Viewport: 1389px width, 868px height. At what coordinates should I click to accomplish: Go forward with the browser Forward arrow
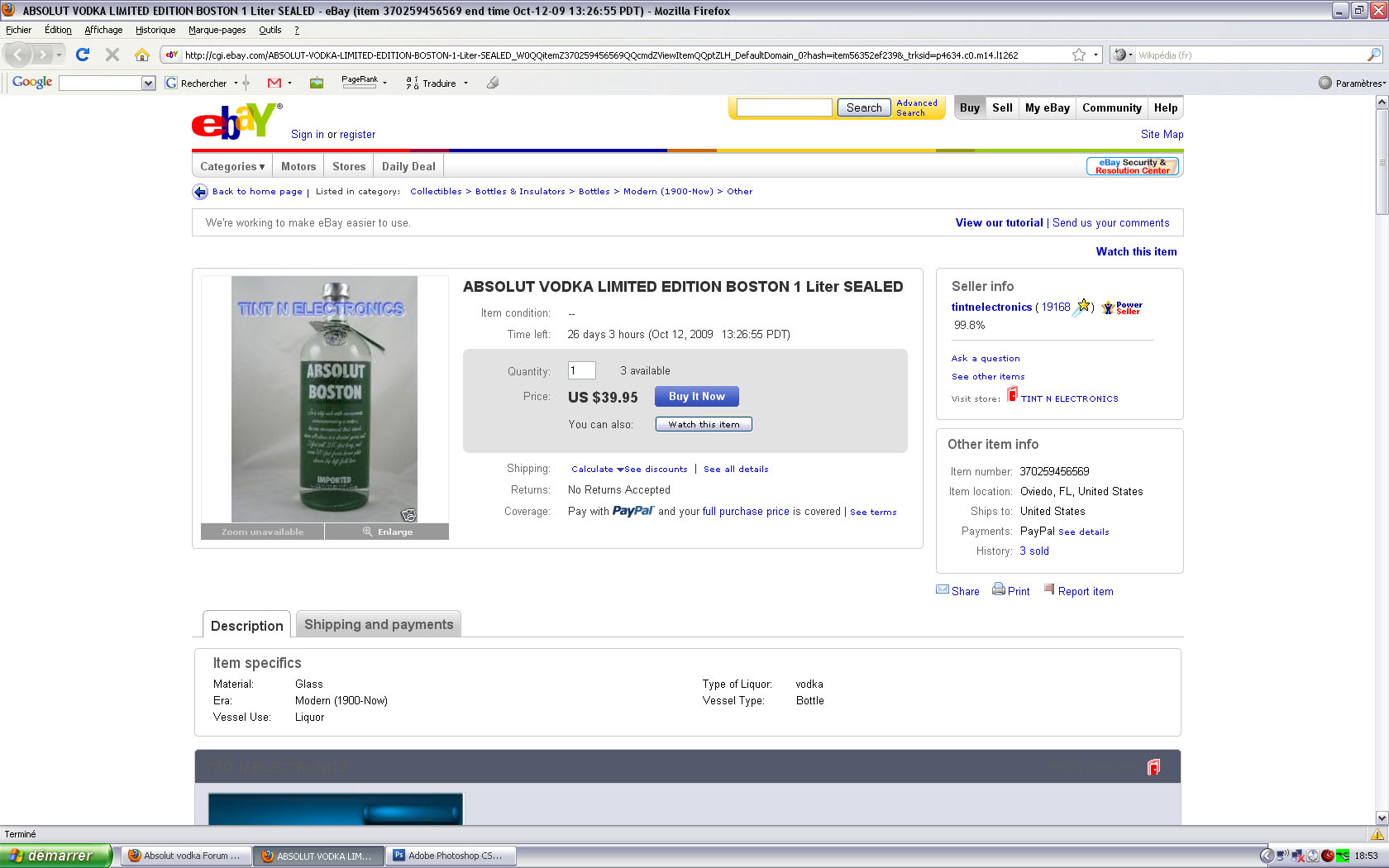(x=42, y=55)
